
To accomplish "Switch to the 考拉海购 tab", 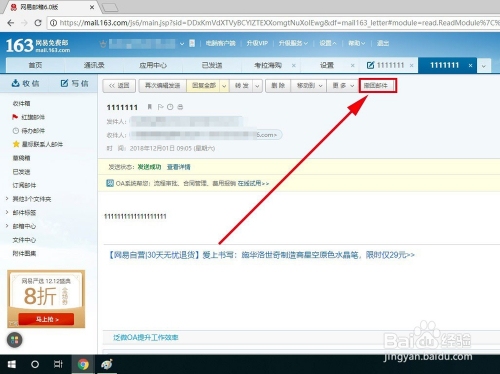I will click(268, 65).
